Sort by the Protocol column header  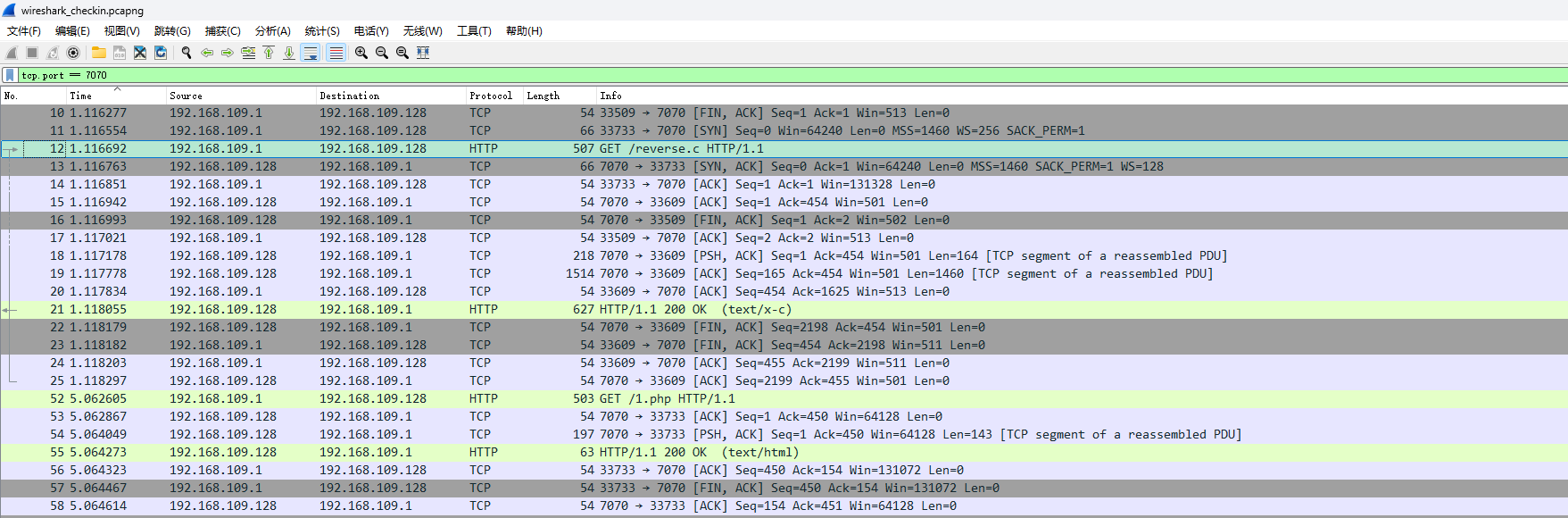point(491,96)
